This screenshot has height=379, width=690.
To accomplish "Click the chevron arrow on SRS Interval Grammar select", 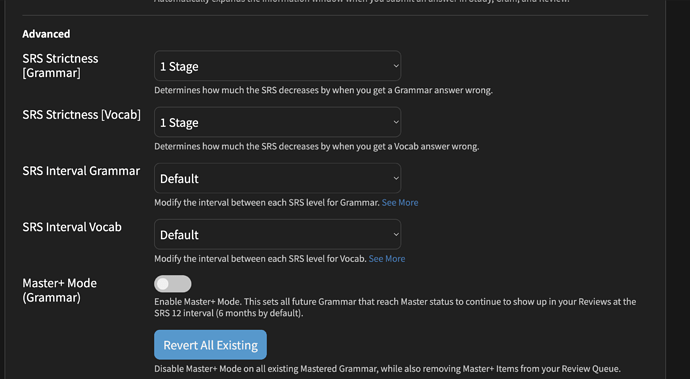I will coord(396,178).
